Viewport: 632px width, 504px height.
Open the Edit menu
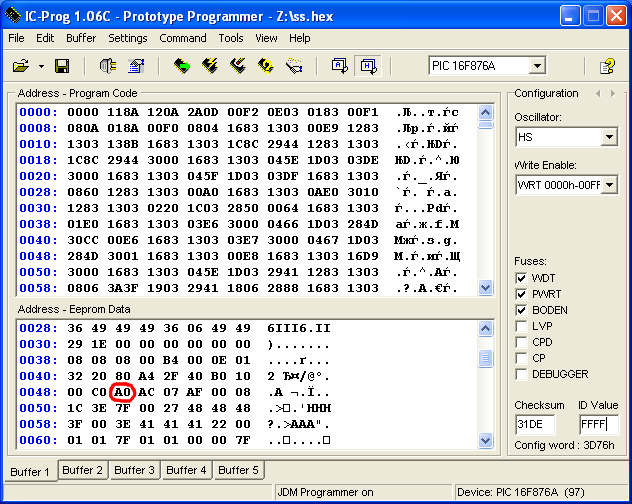(45, 38)
